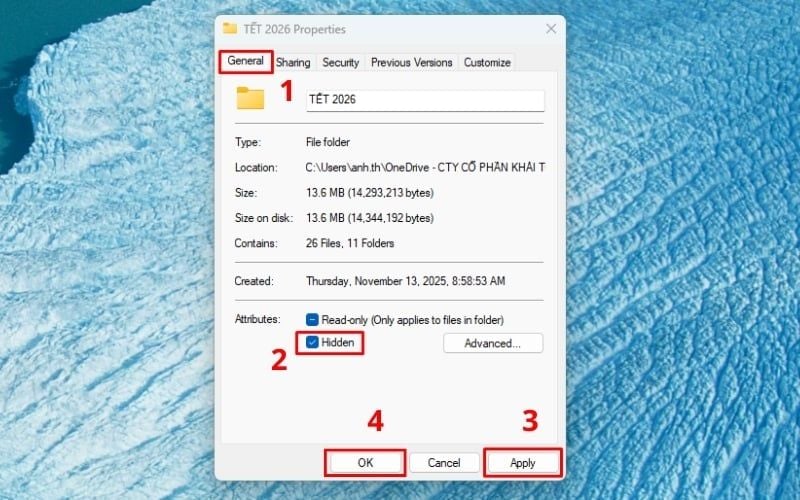Image resolution: width=800 pixels, height=500 pixels.
Task: Close the Properties dialog
Action: coord(551,29)
